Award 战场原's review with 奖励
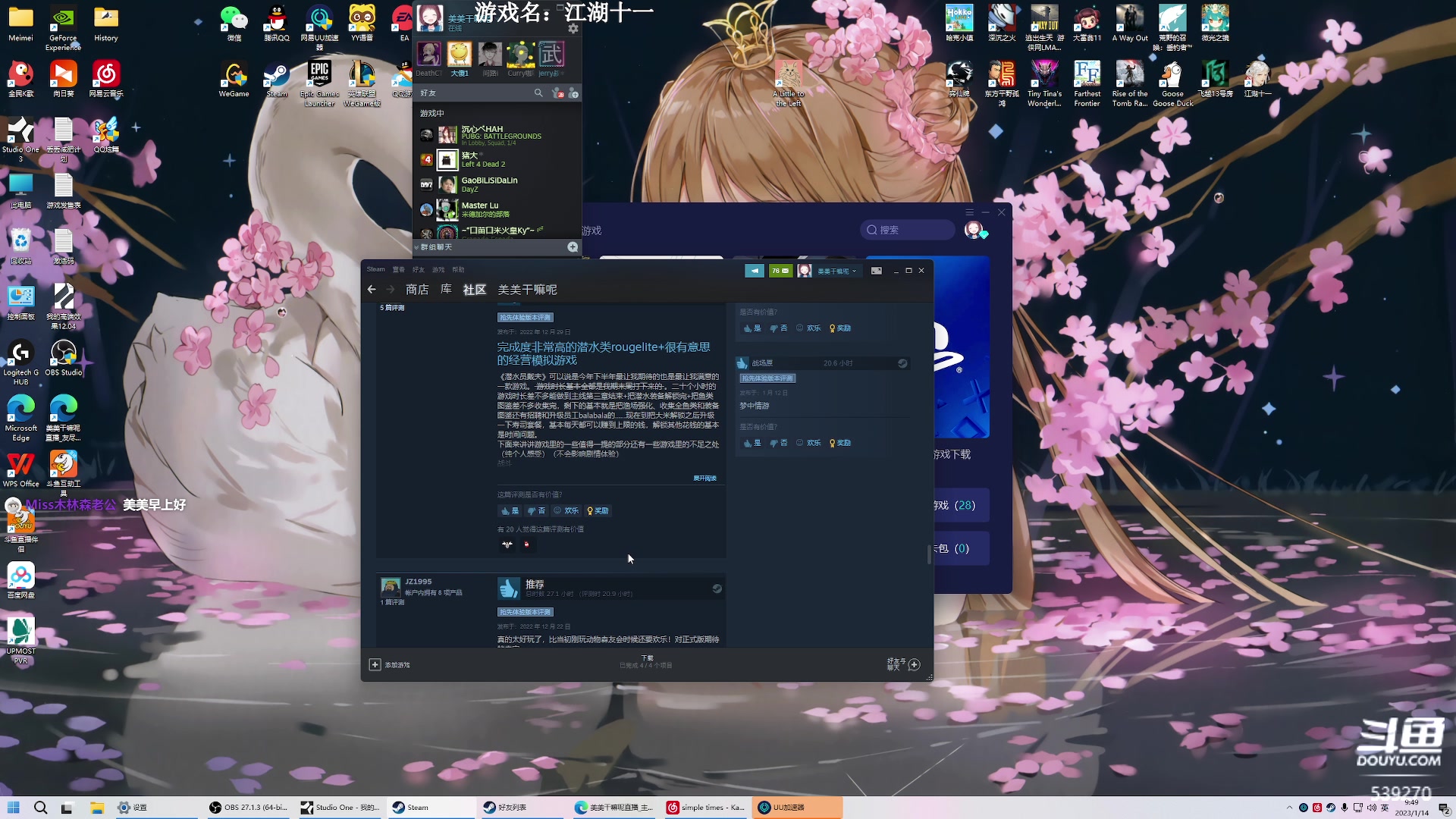The height and width of the screenshot is (819, 1456). click(x=840, y=443)
